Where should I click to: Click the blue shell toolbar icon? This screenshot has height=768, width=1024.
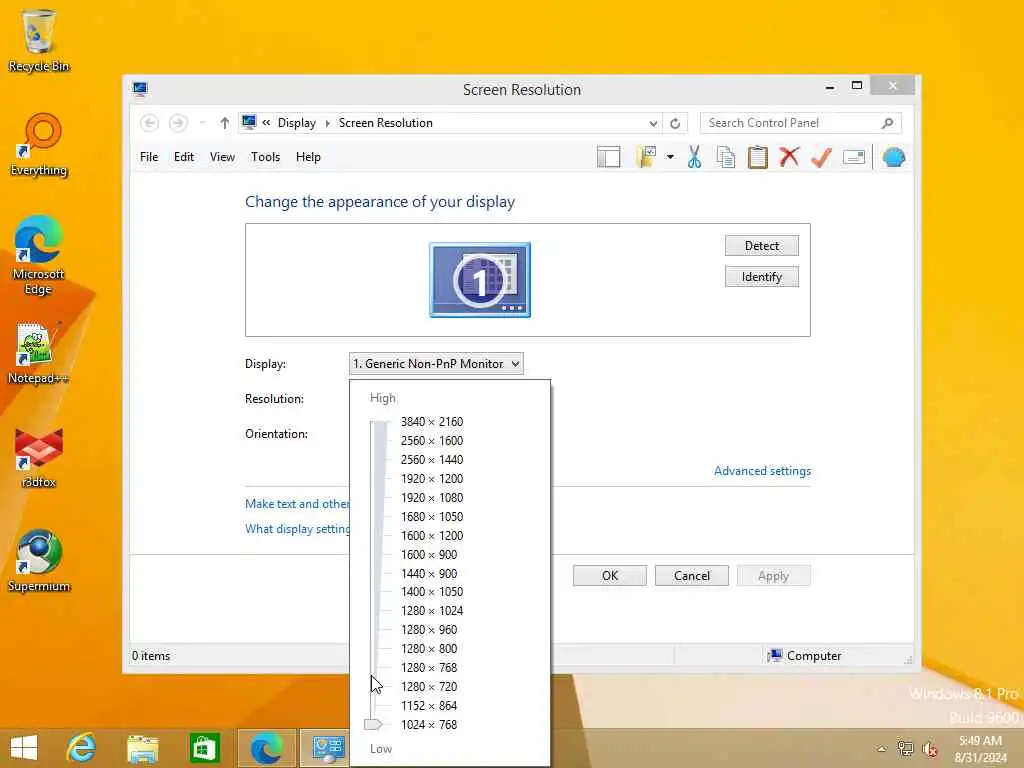click(893, 157)
